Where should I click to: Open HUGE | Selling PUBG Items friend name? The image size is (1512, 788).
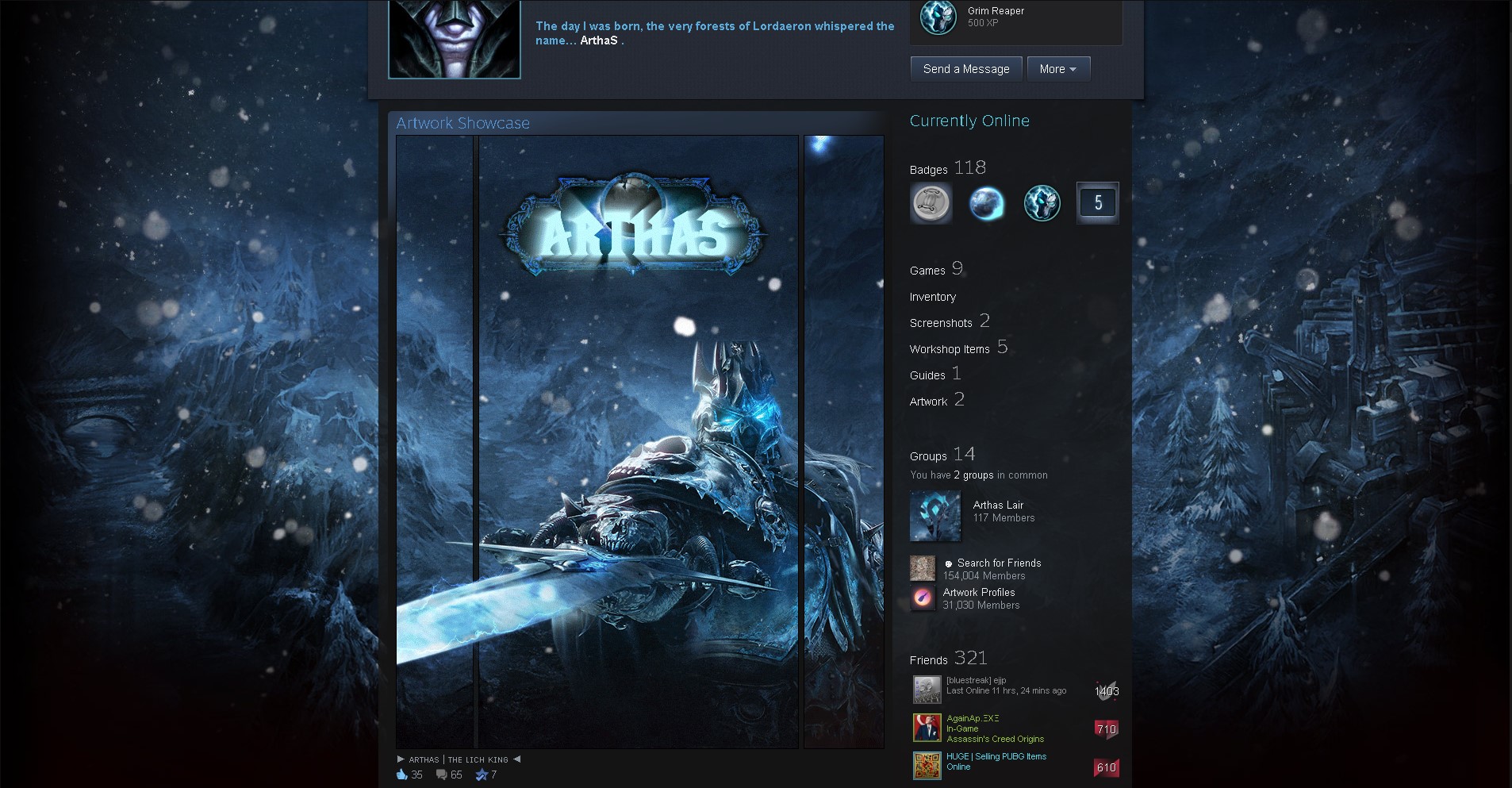pos(996,756)
